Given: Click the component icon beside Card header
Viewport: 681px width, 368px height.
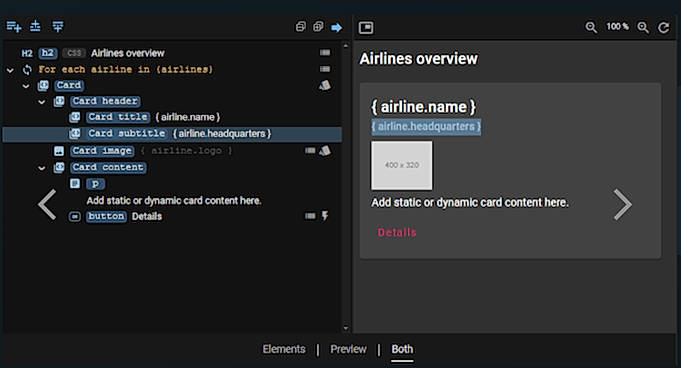Looking at the screenshot, I should point(59,102).
